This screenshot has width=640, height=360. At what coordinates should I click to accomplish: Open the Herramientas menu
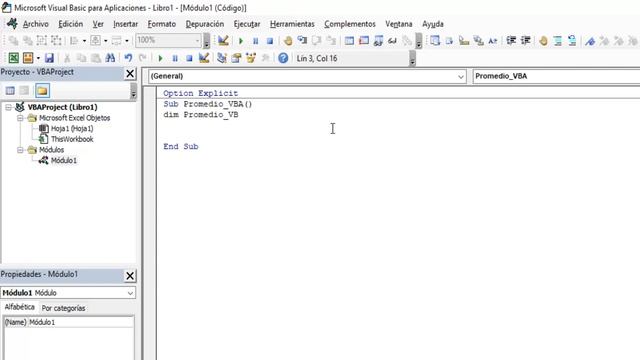(292, 24)
